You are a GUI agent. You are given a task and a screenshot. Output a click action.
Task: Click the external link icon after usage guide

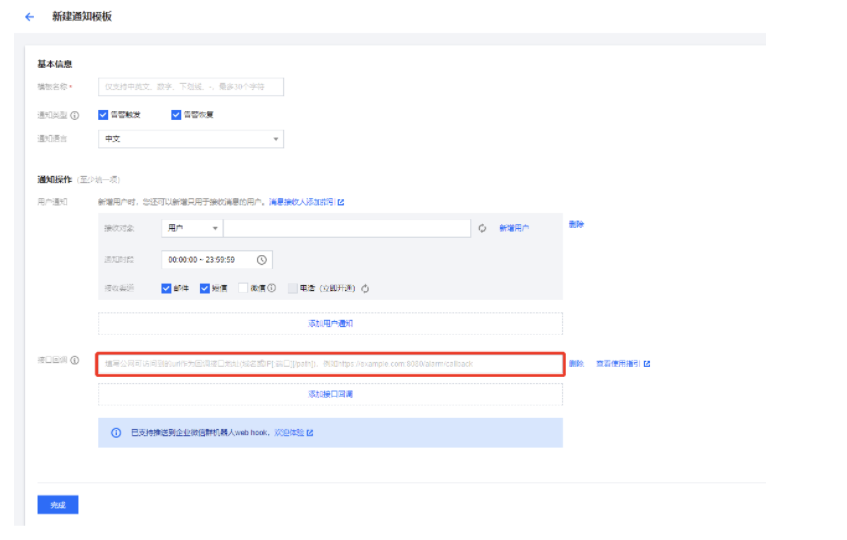pos(647,364)
